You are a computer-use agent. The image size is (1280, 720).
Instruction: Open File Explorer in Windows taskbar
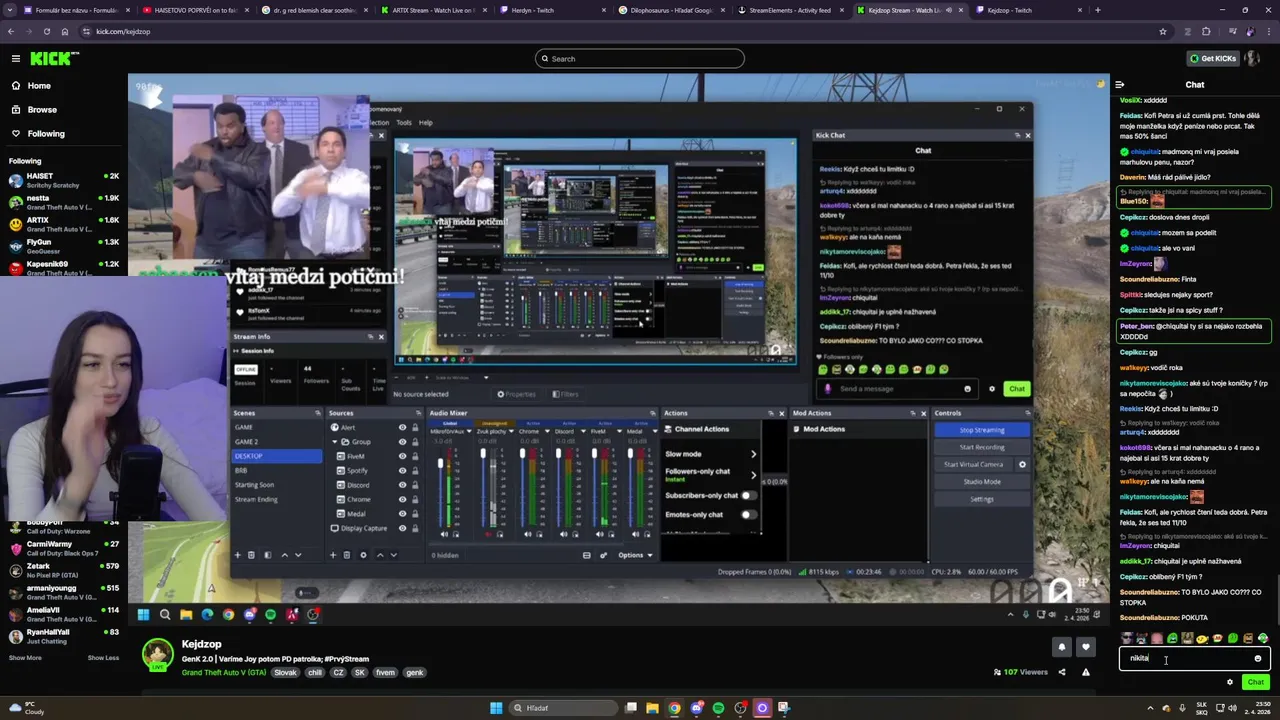[x=653, y=708]
